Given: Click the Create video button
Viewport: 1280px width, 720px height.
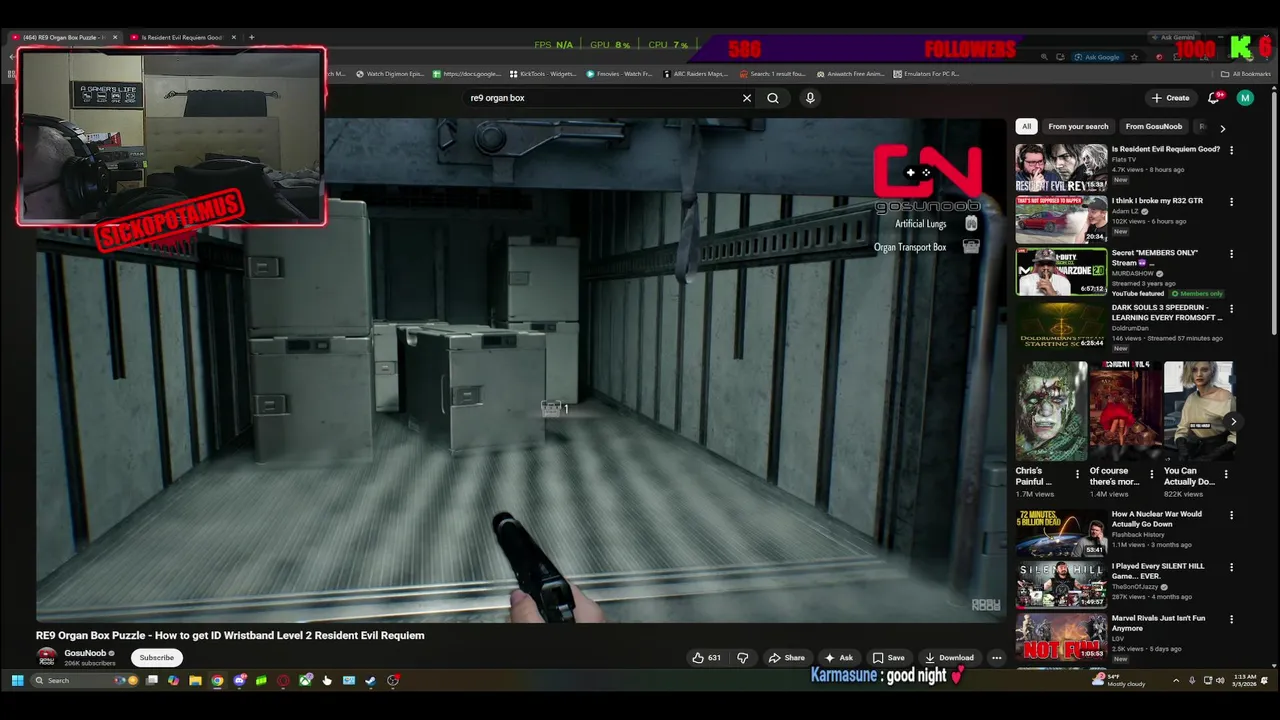Looking at the screenshot, I should coord(1170,98).
